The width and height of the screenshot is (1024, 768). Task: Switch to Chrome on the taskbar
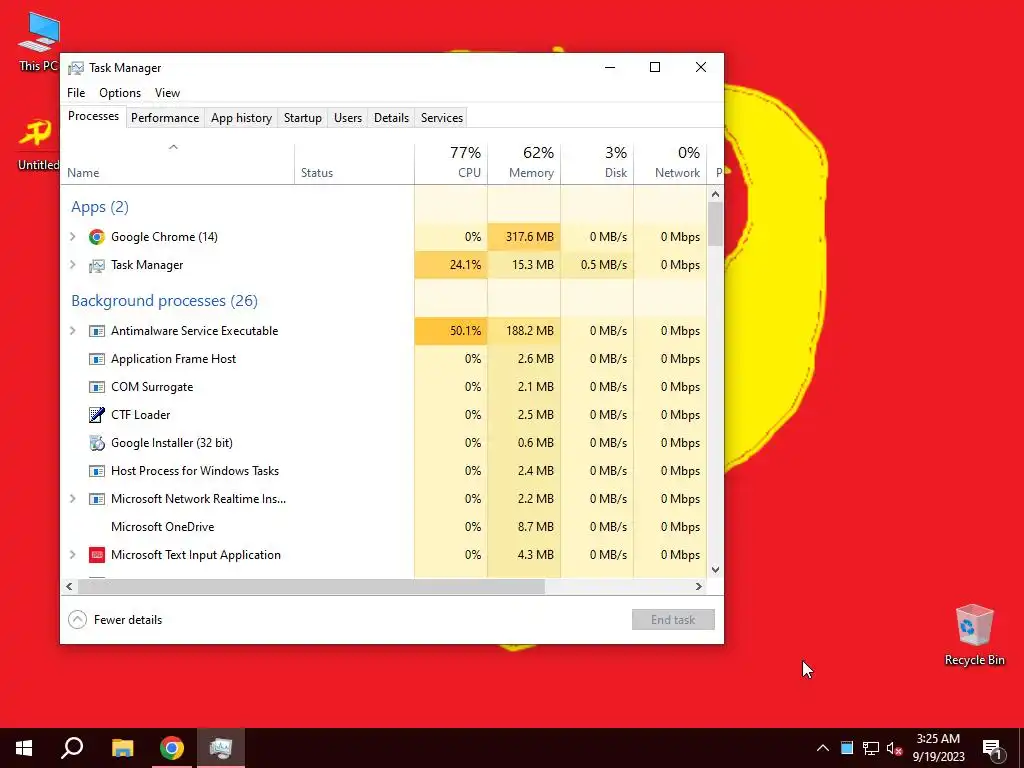click(x=172, y=748)
